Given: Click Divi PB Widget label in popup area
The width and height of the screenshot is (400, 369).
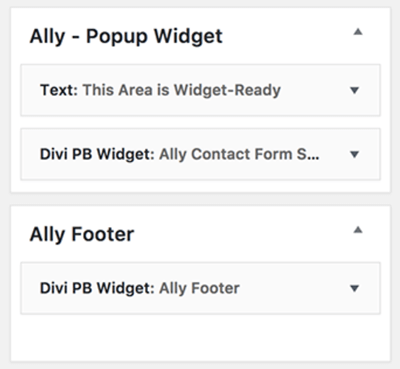Looking at the screenshot, I should tap(97, 154).
